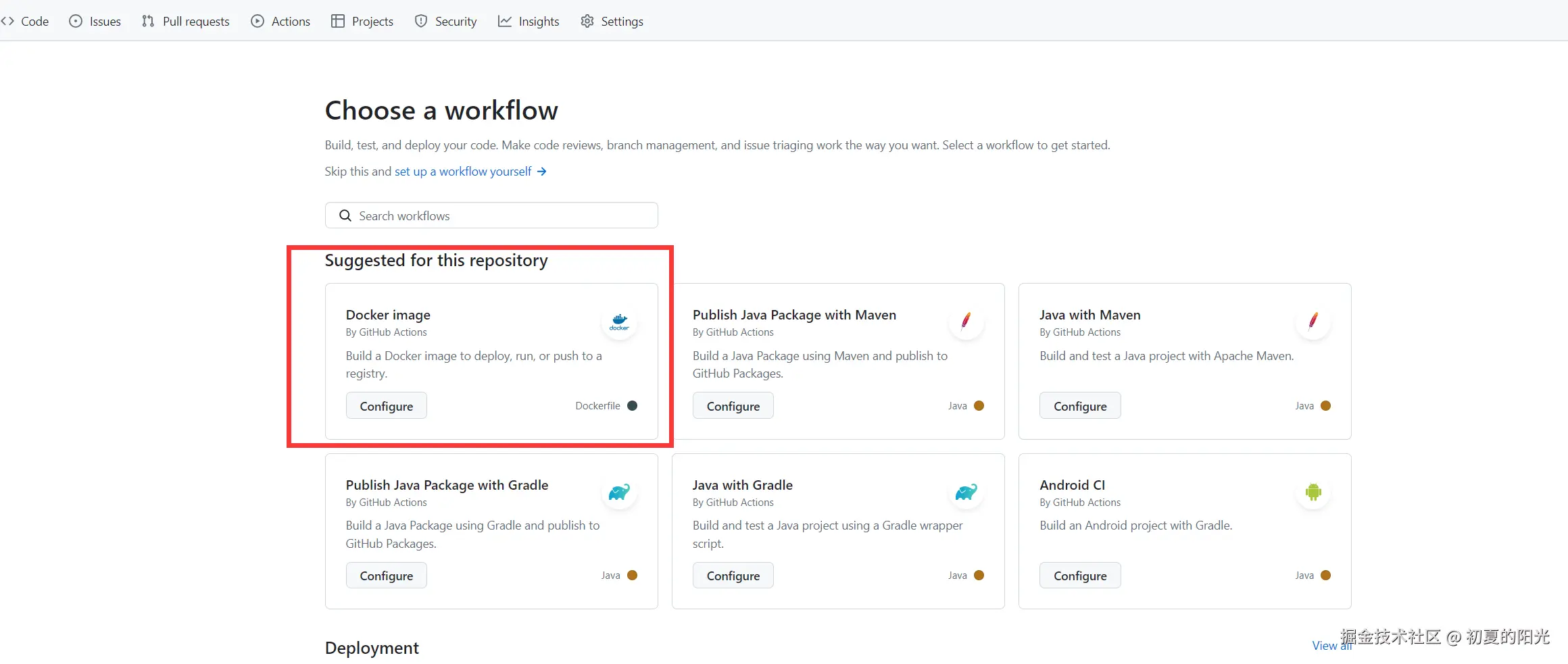Screen dimensions: 1568x664
Task: Click the green Android robot icon
Action: (x=1313, y=492)
